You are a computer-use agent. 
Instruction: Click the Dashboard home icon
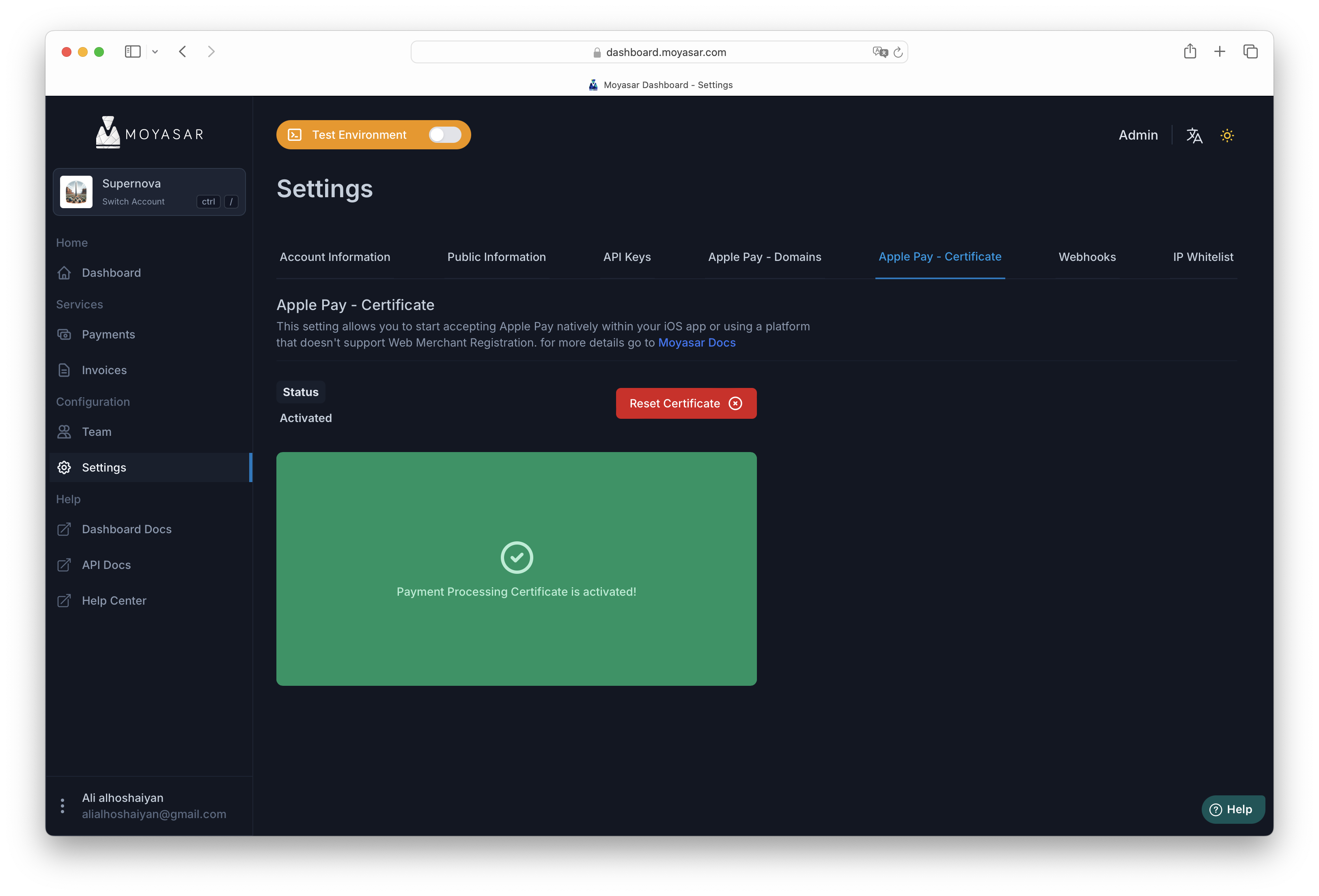(x=64, y=273)
